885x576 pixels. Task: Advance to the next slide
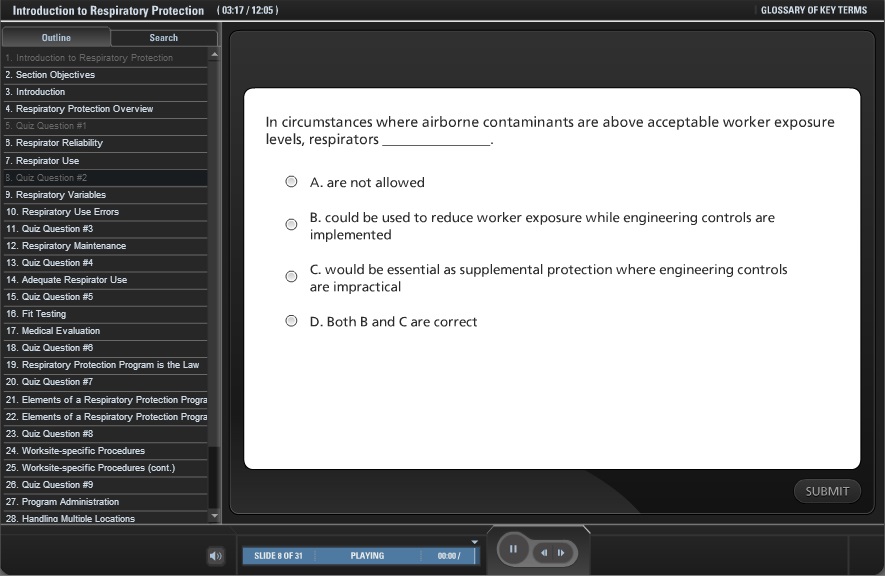tap(561, 552)
